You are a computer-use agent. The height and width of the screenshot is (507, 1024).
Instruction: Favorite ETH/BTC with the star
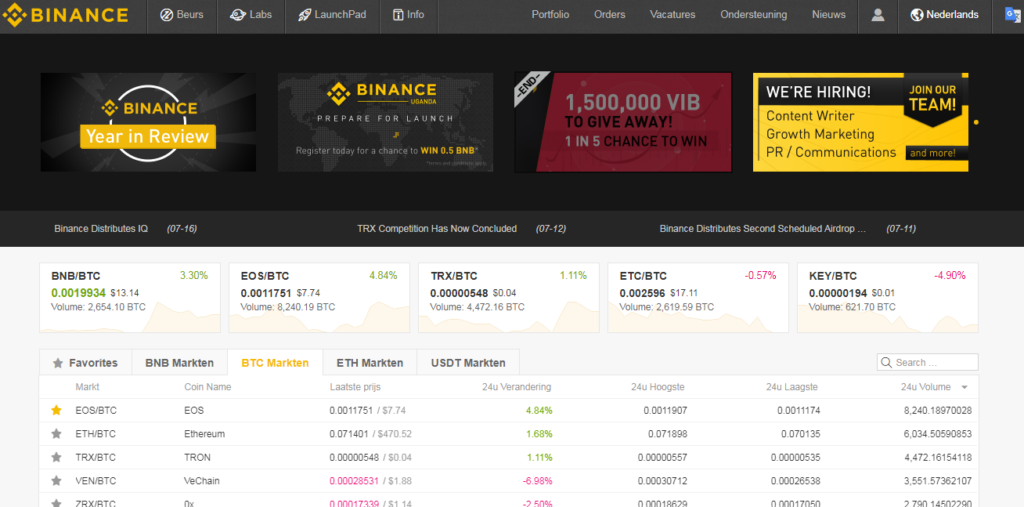(57, 434)
